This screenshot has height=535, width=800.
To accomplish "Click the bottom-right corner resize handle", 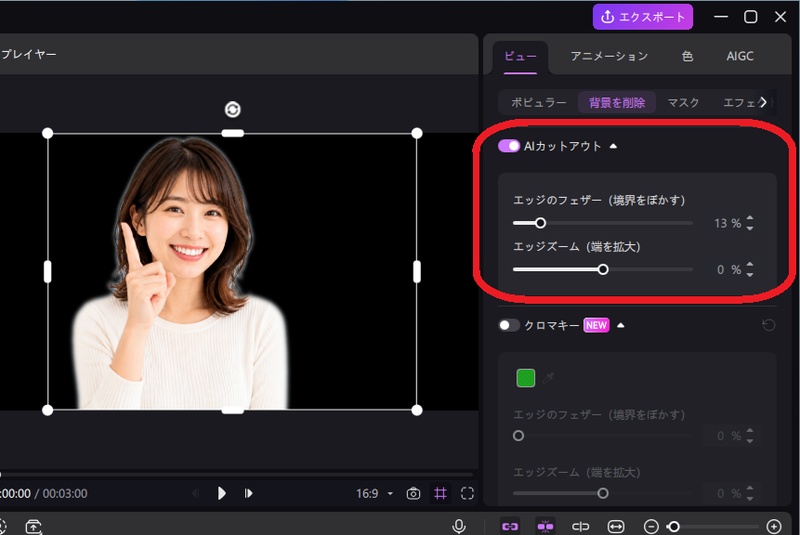I will coord(417,410).
